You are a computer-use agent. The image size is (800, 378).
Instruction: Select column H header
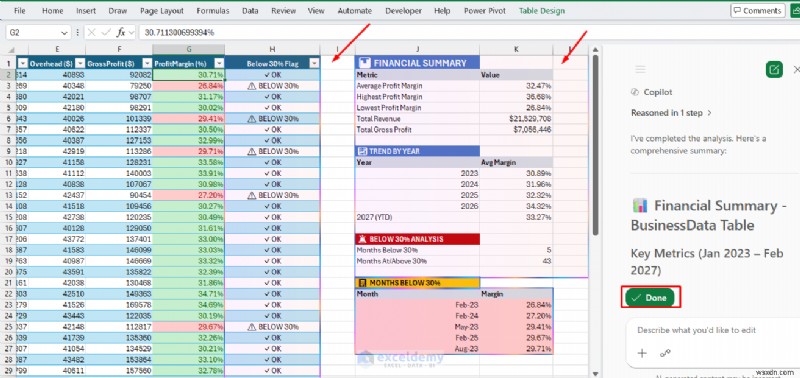pos(272,49)
